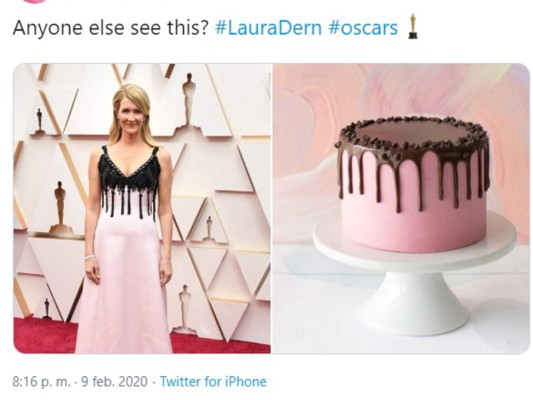The height and width of the screenshot is (400, 533).
Task: Click the pink profile avatar at top
Action: tap(36, 1)
